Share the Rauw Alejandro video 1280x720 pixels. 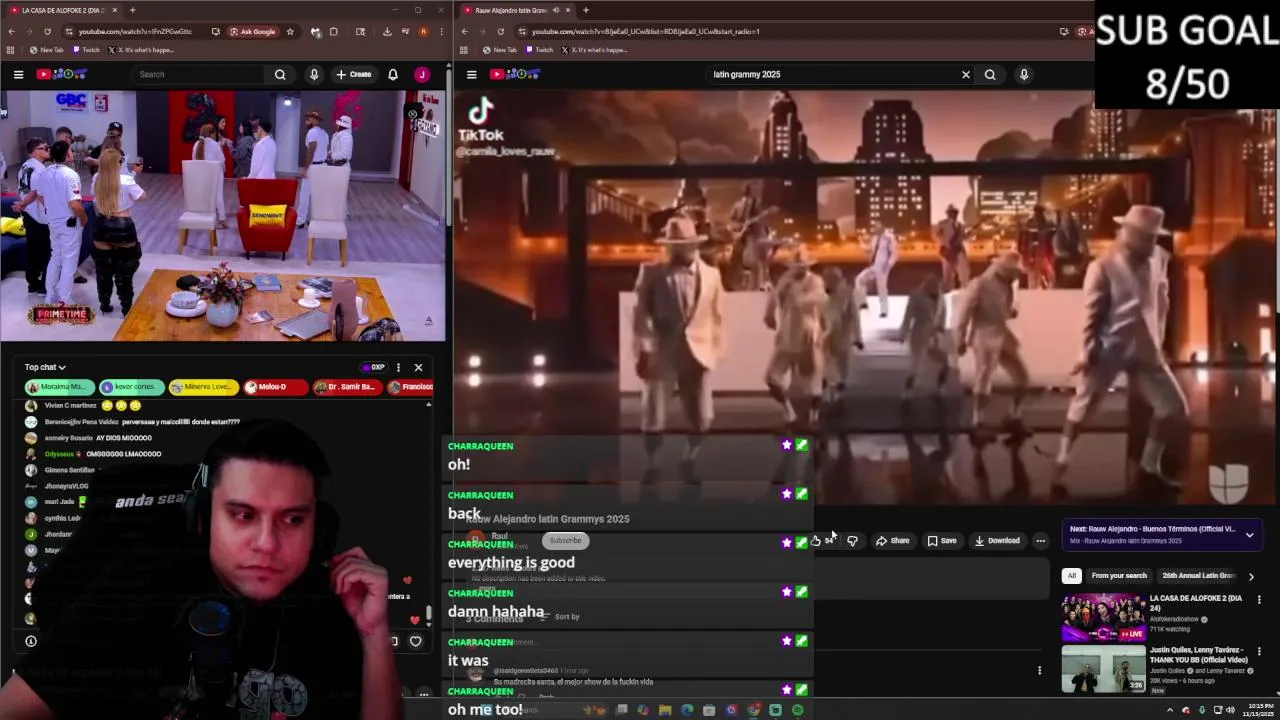893,541
